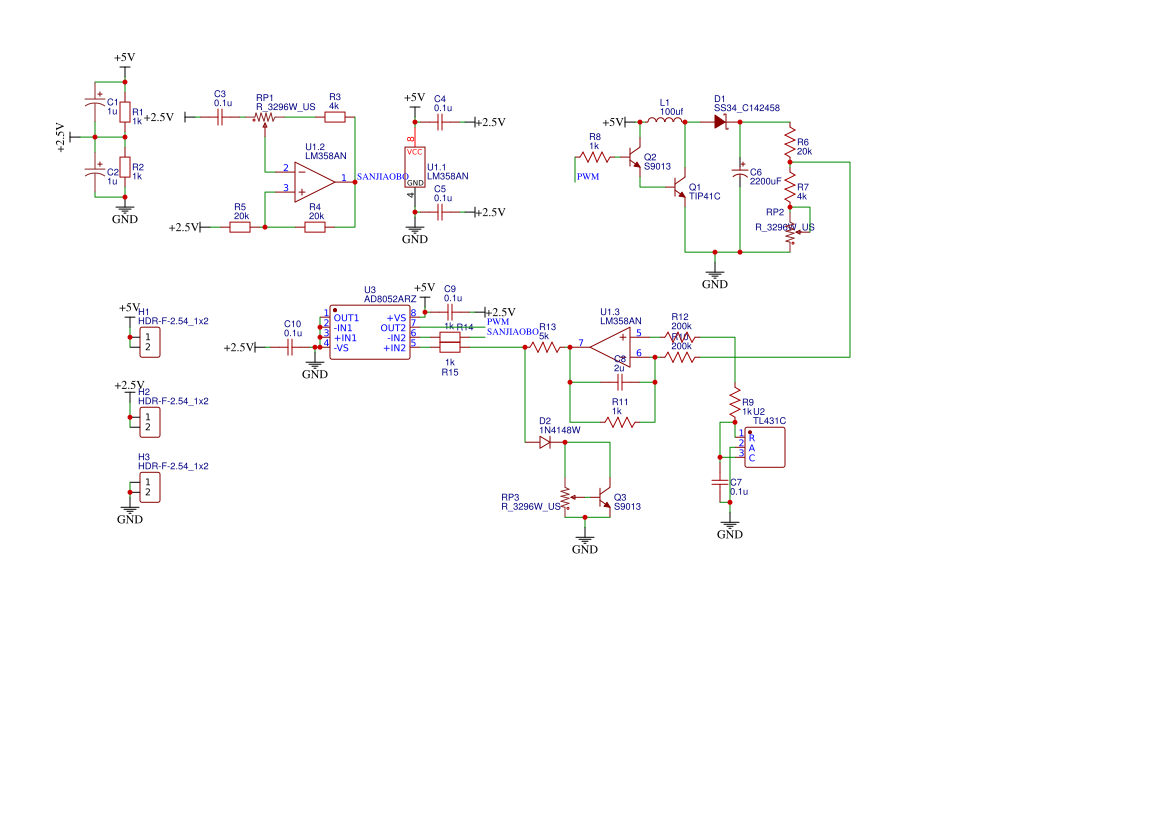Select the SANJIAOBO net label at U1.2 output
This screenshot has height=828, width=1169.
point(382,177)
